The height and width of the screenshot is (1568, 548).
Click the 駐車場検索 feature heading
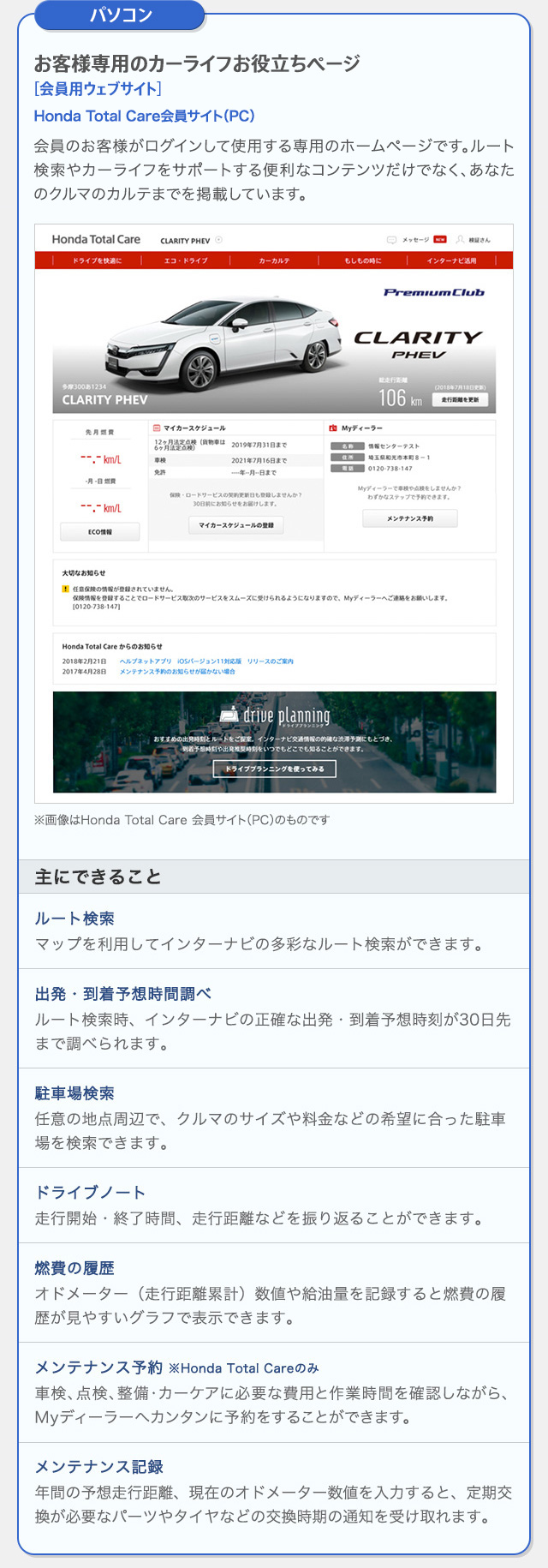pos(74,1092)
